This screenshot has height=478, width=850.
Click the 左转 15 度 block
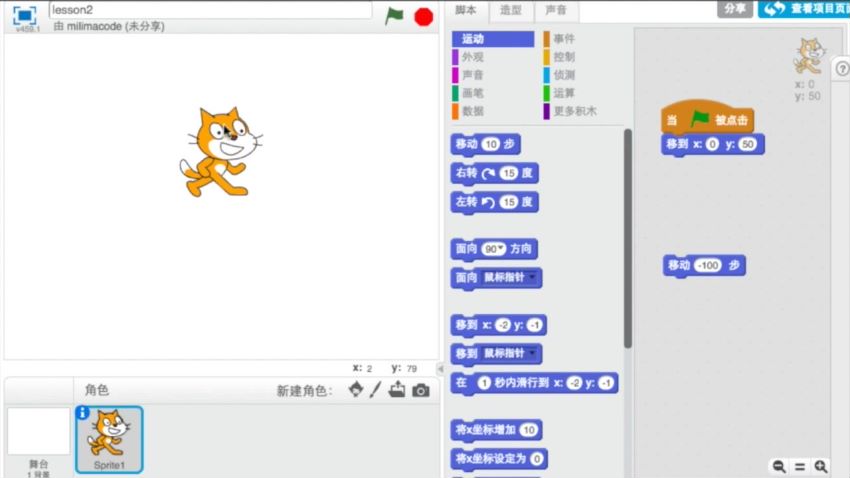pos(494,202)
